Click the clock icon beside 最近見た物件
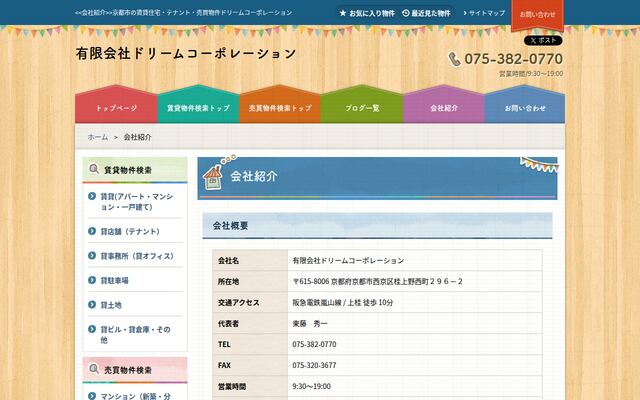 click(x=406, y=13)
